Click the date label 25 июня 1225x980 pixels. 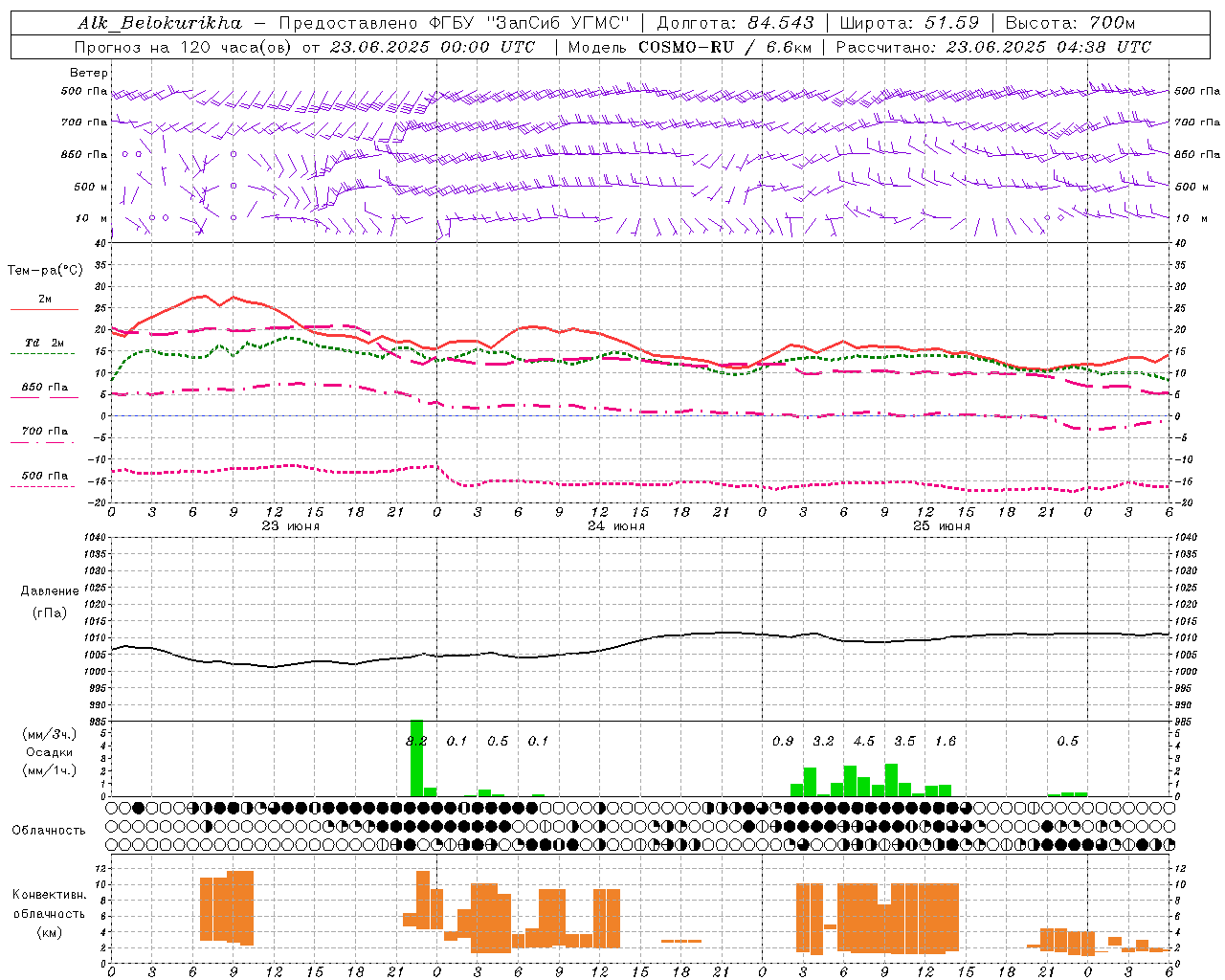pos(941,526)
